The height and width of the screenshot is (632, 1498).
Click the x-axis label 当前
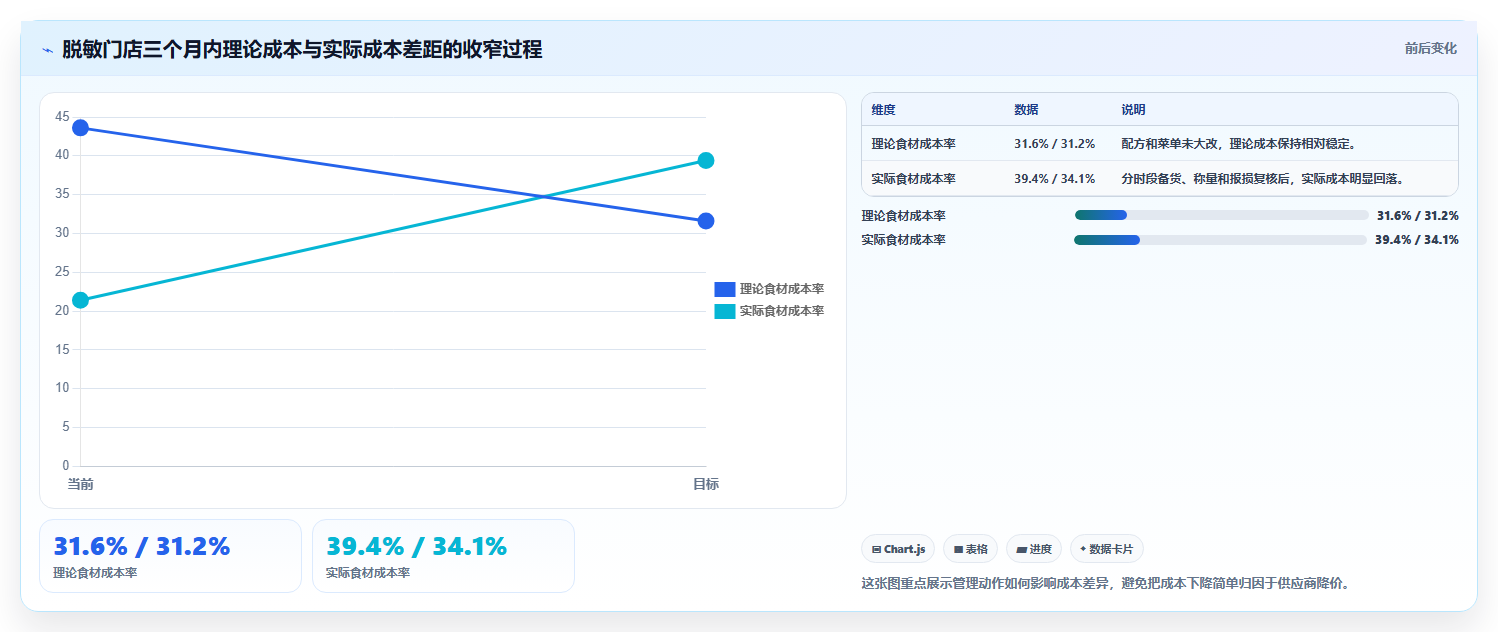81,484
